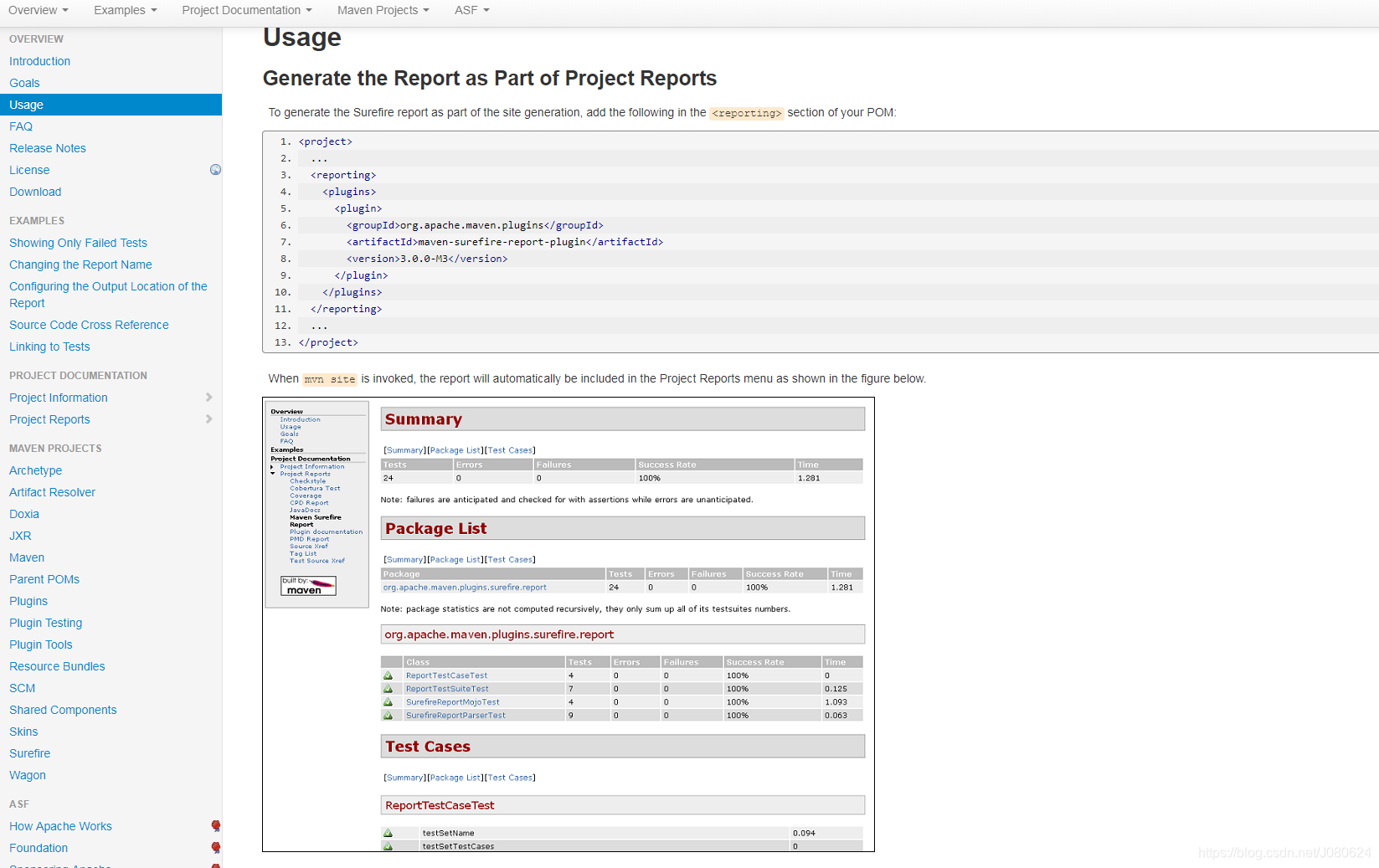Click the mvn site inline code
1379x868 pixels.
(330, 379)
